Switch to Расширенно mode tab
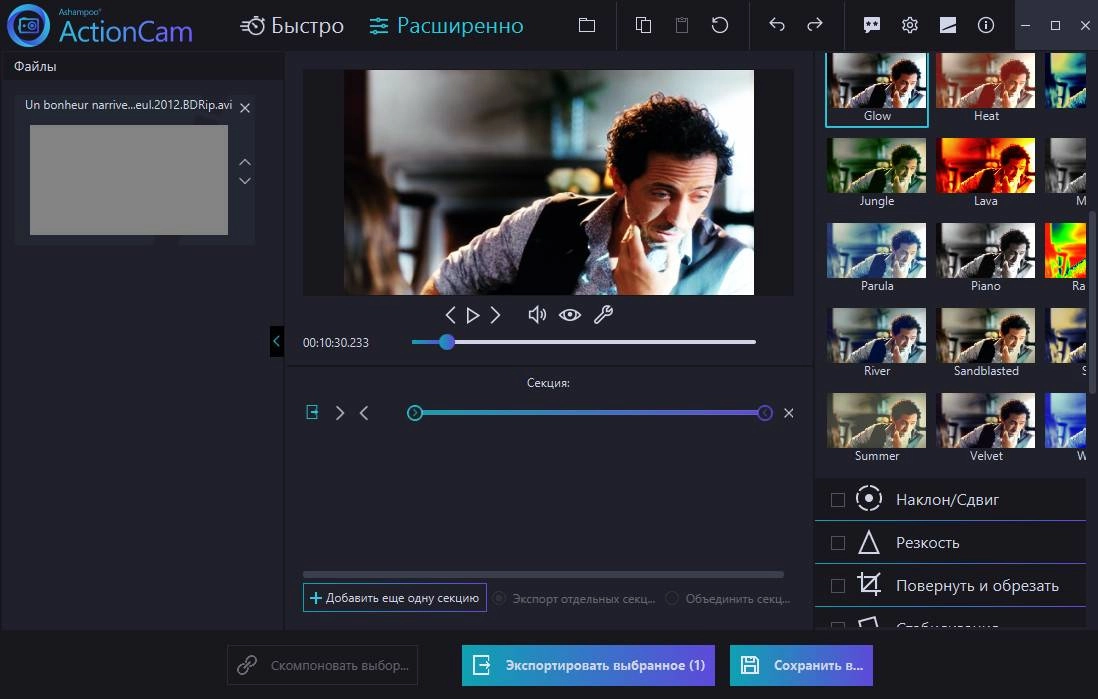This screenshot has width=1098, height=699. pyautogui.click(x=446, y=26)
